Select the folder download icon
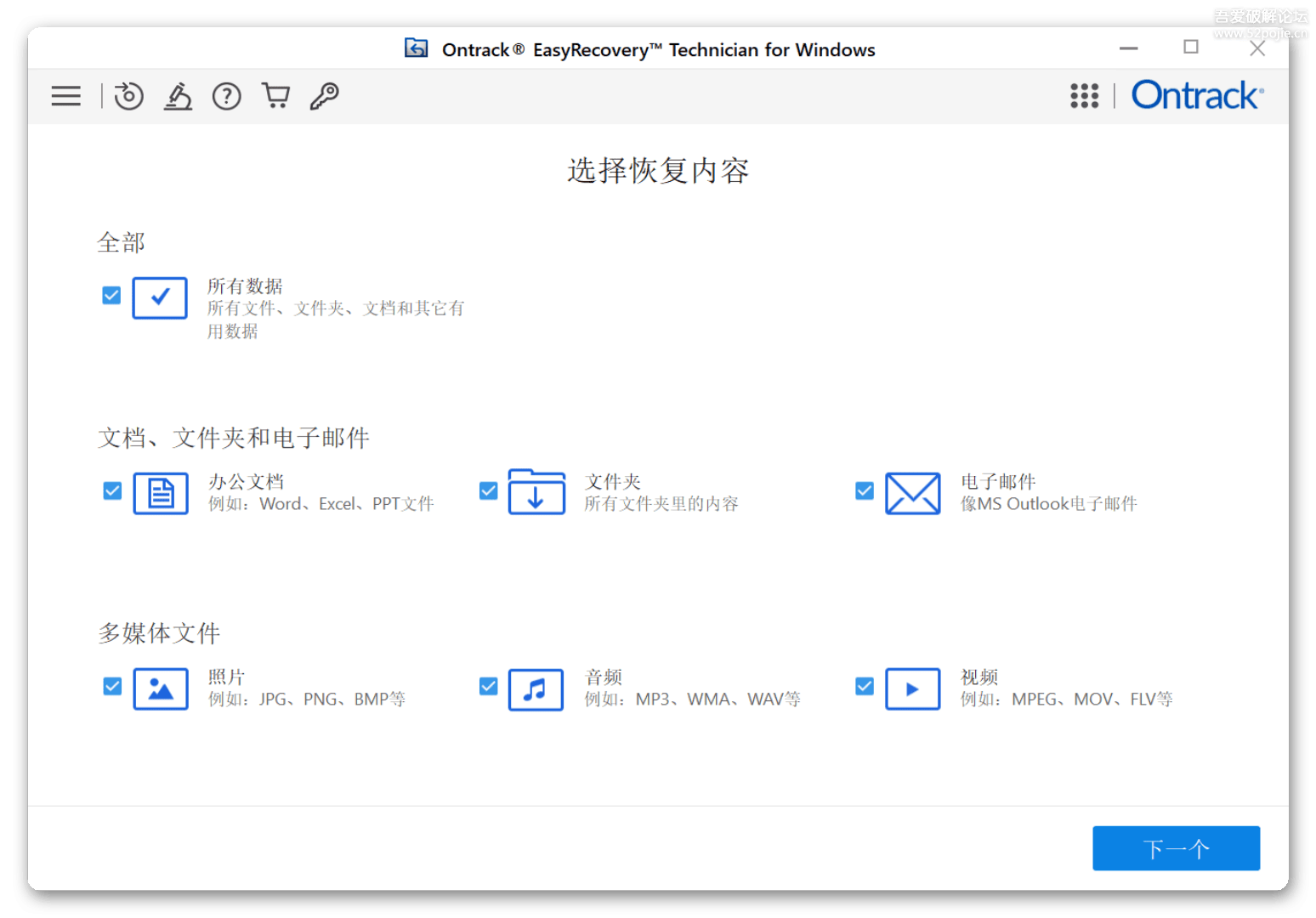The height and width of the screenshot is (918, 1316). pyautogui.click(x=536, y=493)
